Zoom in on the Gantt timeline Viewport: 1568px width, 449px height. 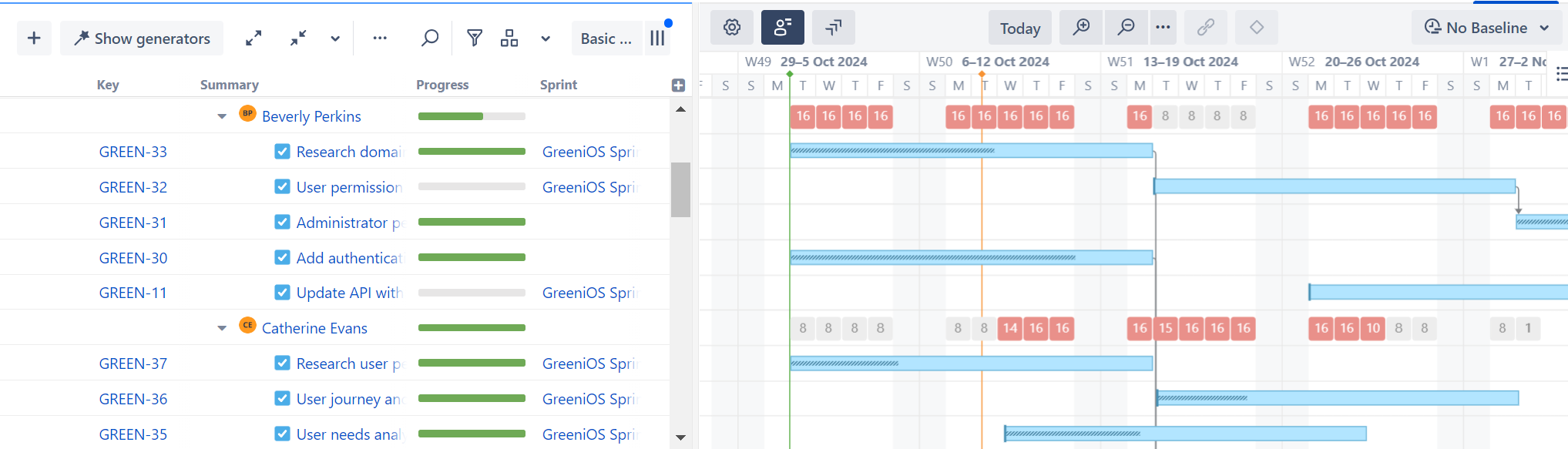(x=1081, y=28)
